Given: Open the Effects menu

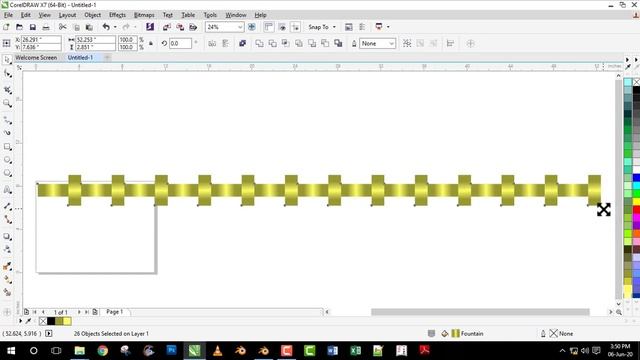Looking at the screenshot, I should pos(117,15).
